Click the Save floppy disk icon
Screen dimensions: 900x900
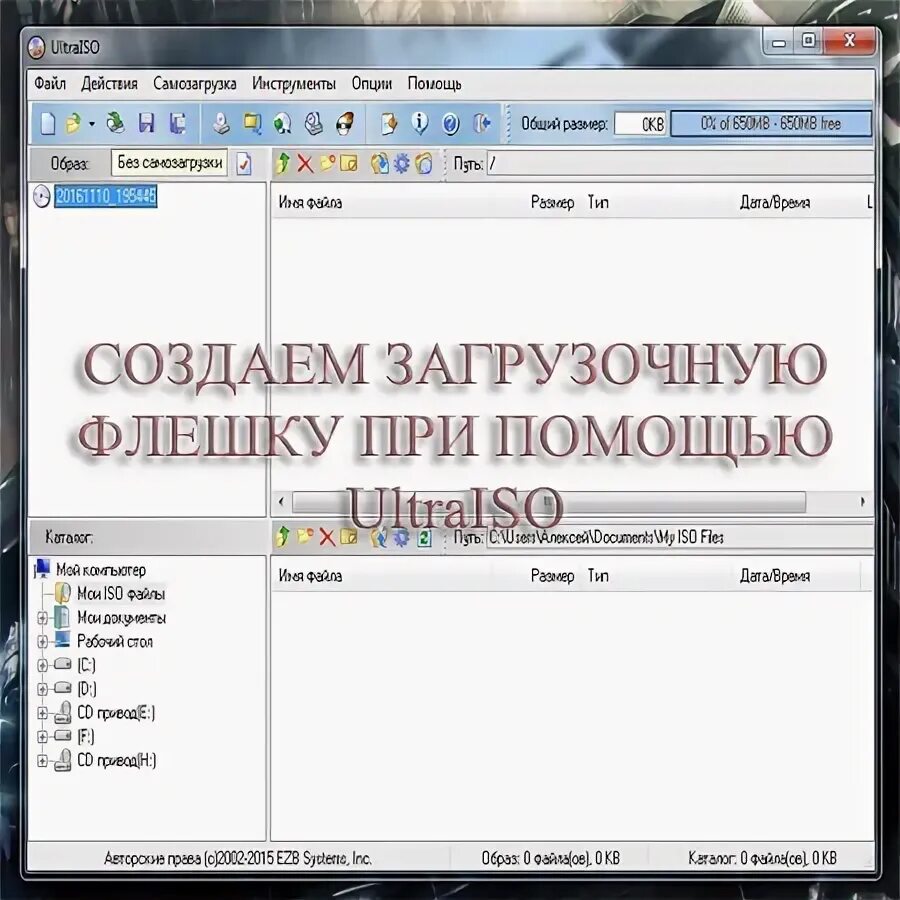click(x=146, y=123)
